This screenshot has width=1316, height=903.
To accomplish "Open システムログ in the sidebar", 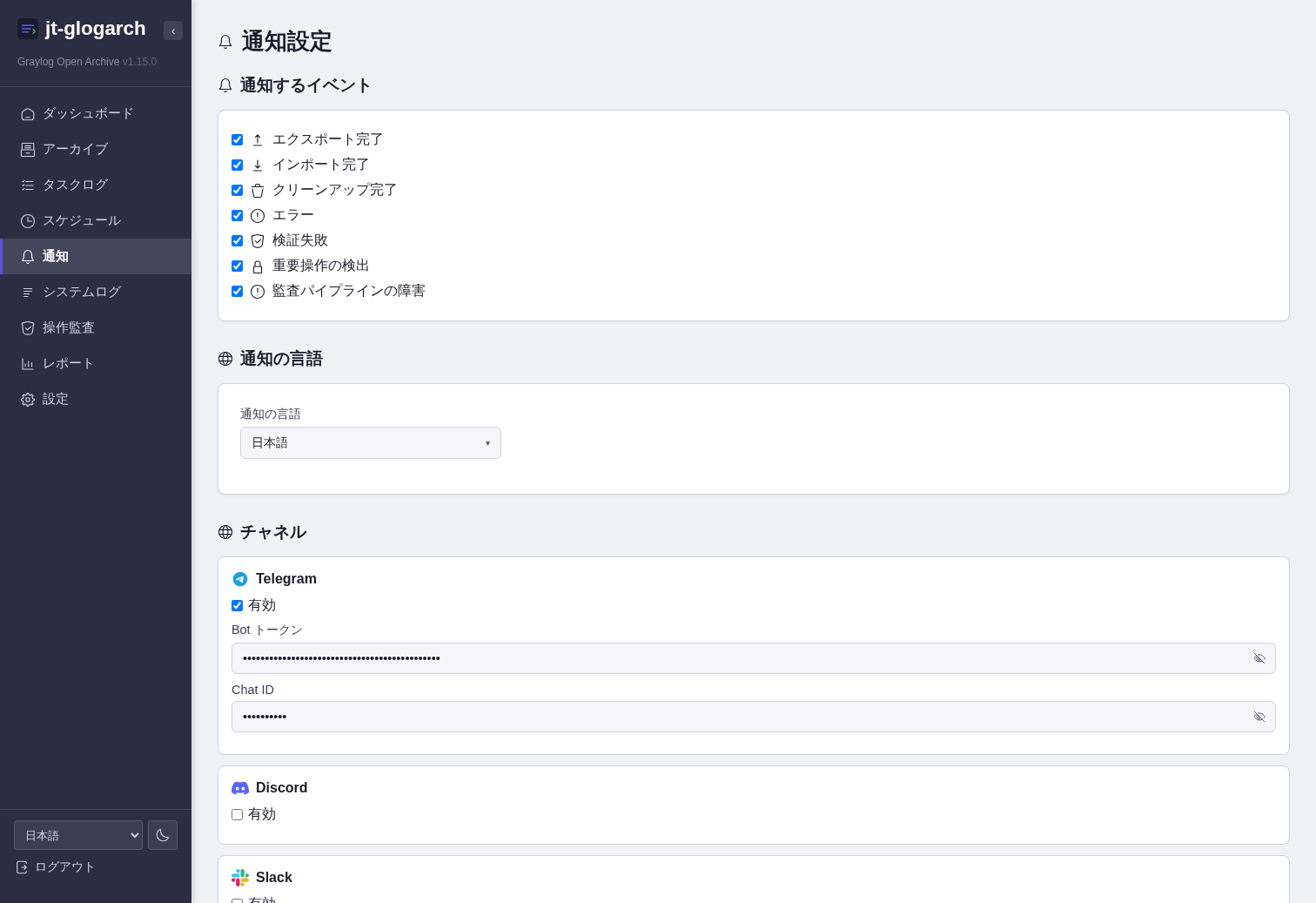I will click(96, 293).
